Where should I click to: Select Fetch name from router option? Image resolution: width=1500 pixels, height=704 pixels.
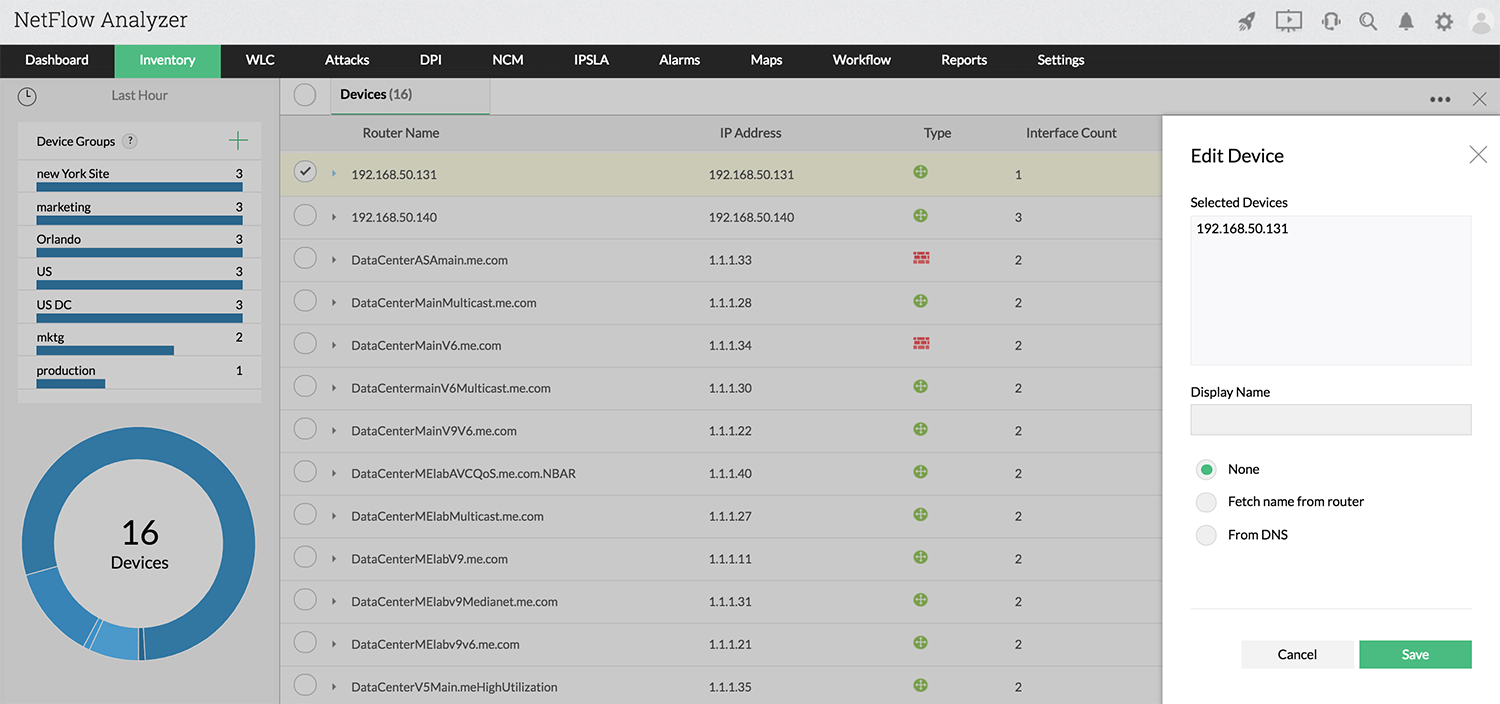pos(1207,502)
